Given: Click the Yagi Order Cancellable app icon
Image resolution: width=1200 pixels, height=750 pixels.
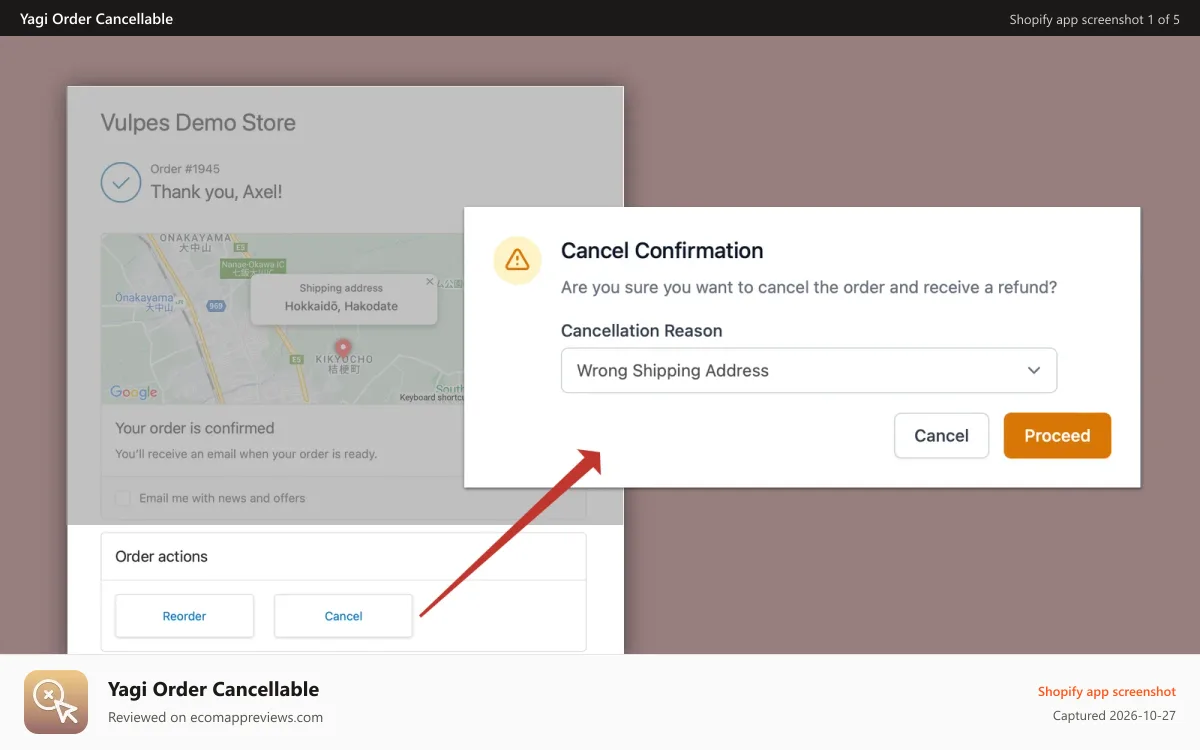Looking at the screenshot, I should 56,702.
